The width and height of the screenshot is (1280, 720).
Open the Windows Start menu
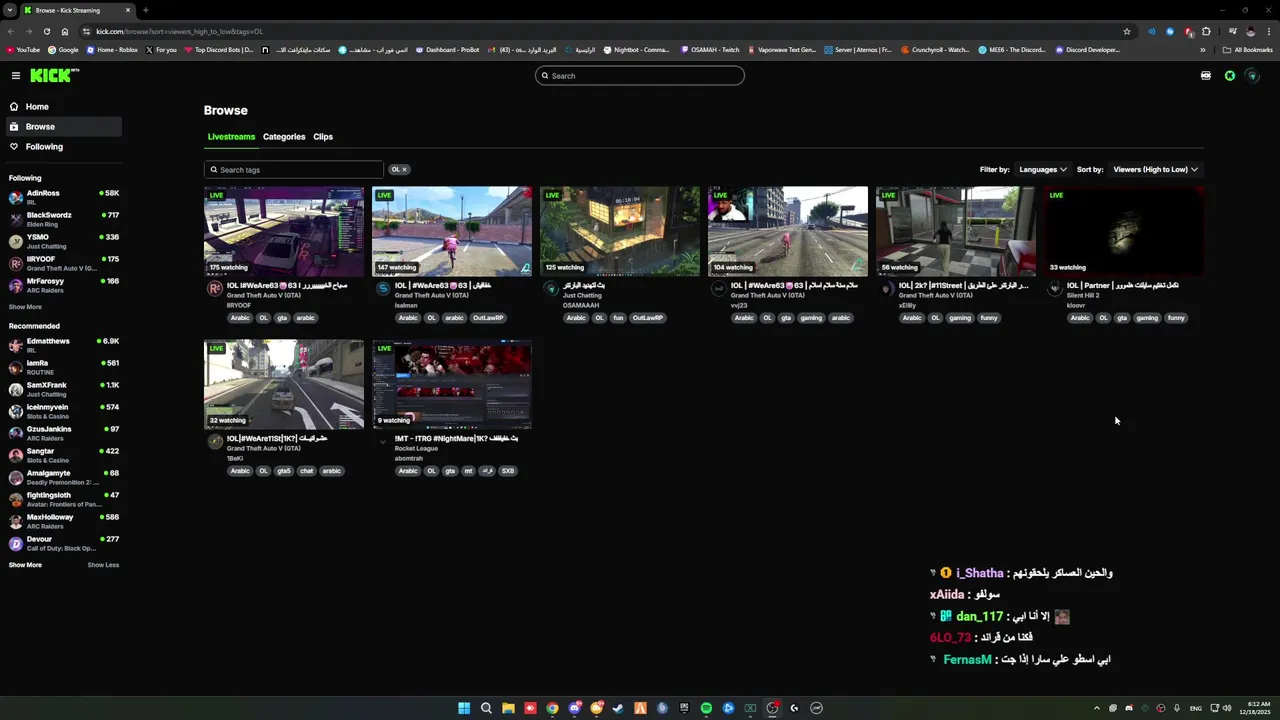click(464, 708)
